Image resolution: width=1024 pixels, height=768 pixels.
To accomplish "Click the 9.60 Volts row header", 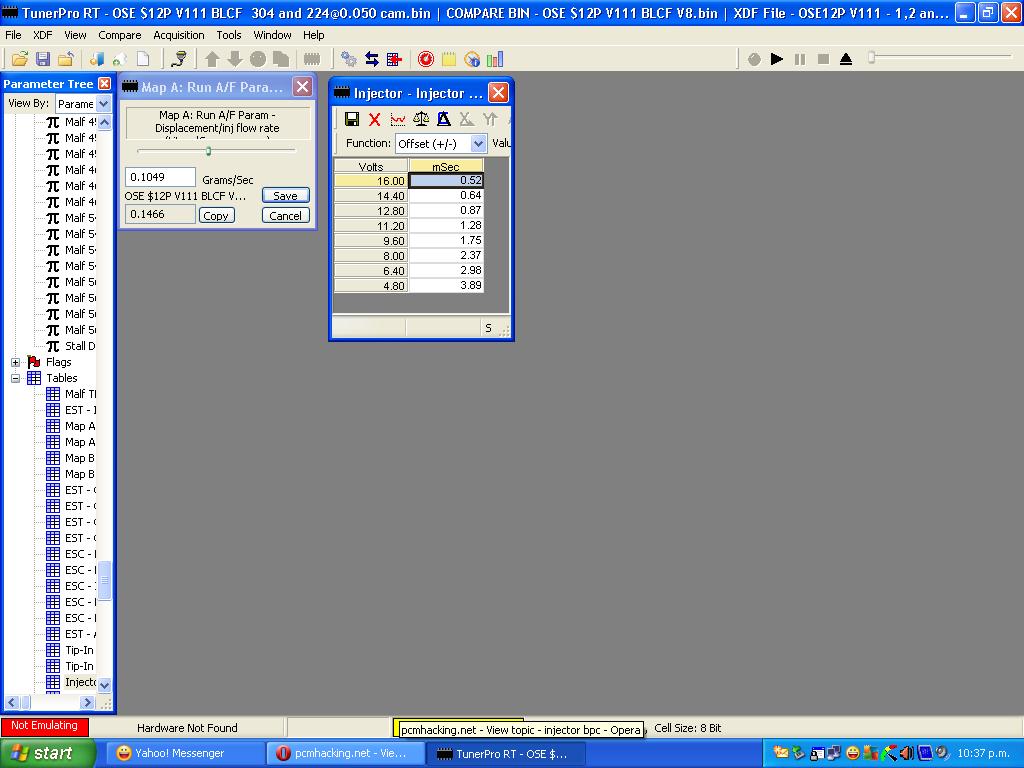I will tap(371, 241).
